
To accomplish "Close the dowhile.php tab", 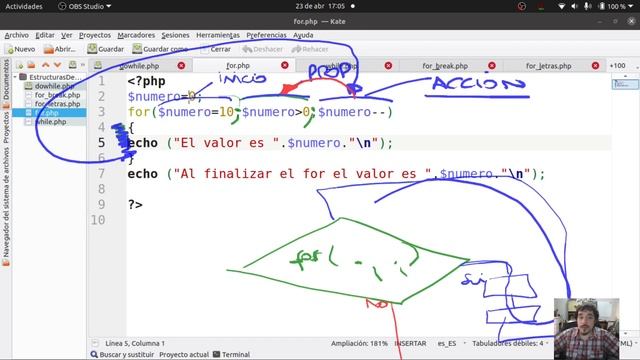I will coord(181,66).
